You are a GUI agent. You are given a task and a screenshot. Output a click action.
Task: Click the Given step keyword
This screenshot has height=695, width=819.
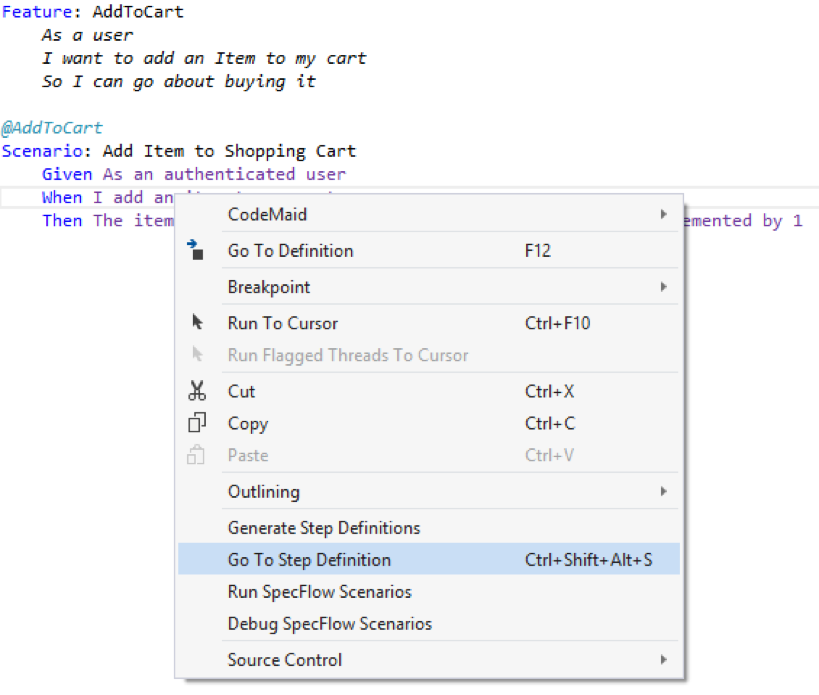click(66, 174)
